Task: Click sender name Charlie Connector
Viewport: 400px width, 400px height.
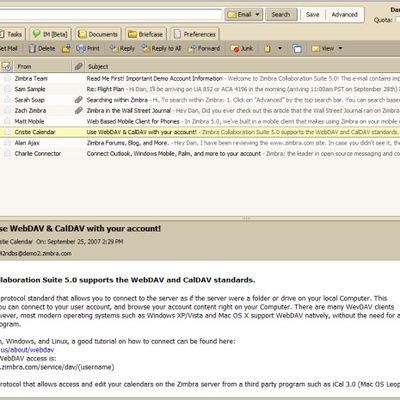Action: pyautogui.click(x=38, y=153)
